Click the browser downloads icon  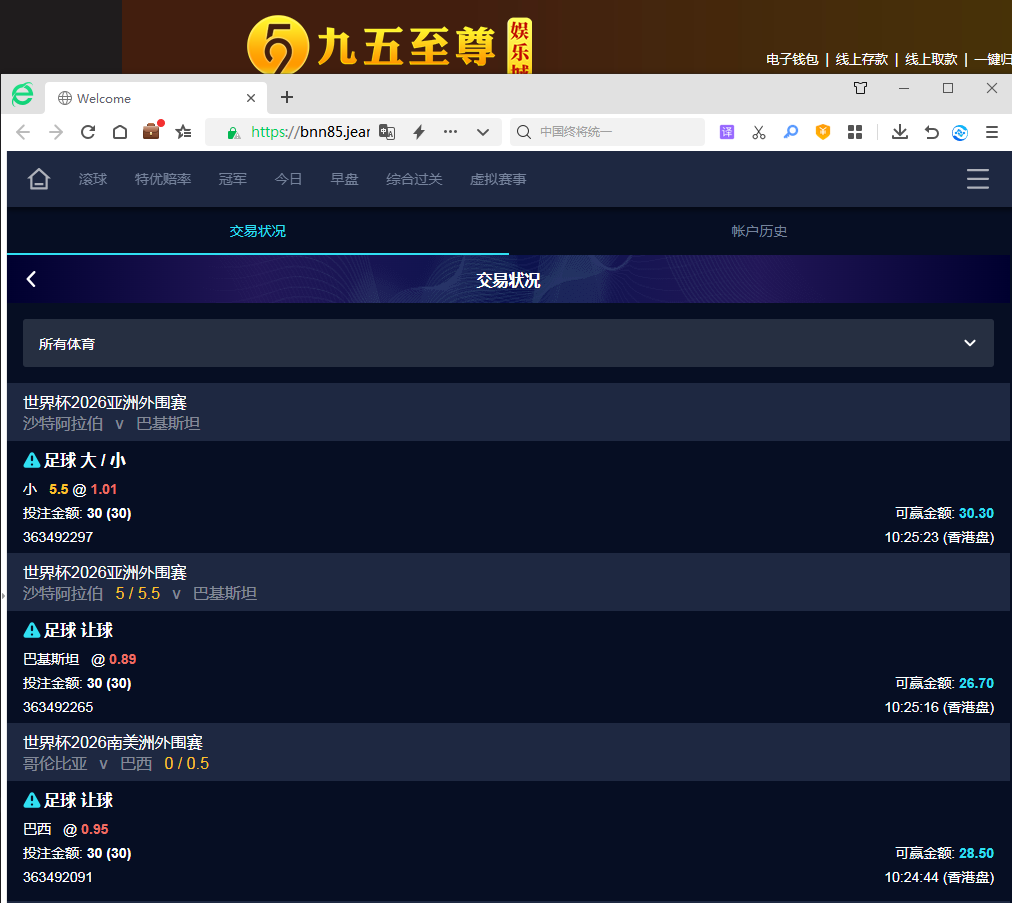click(899, 132)
